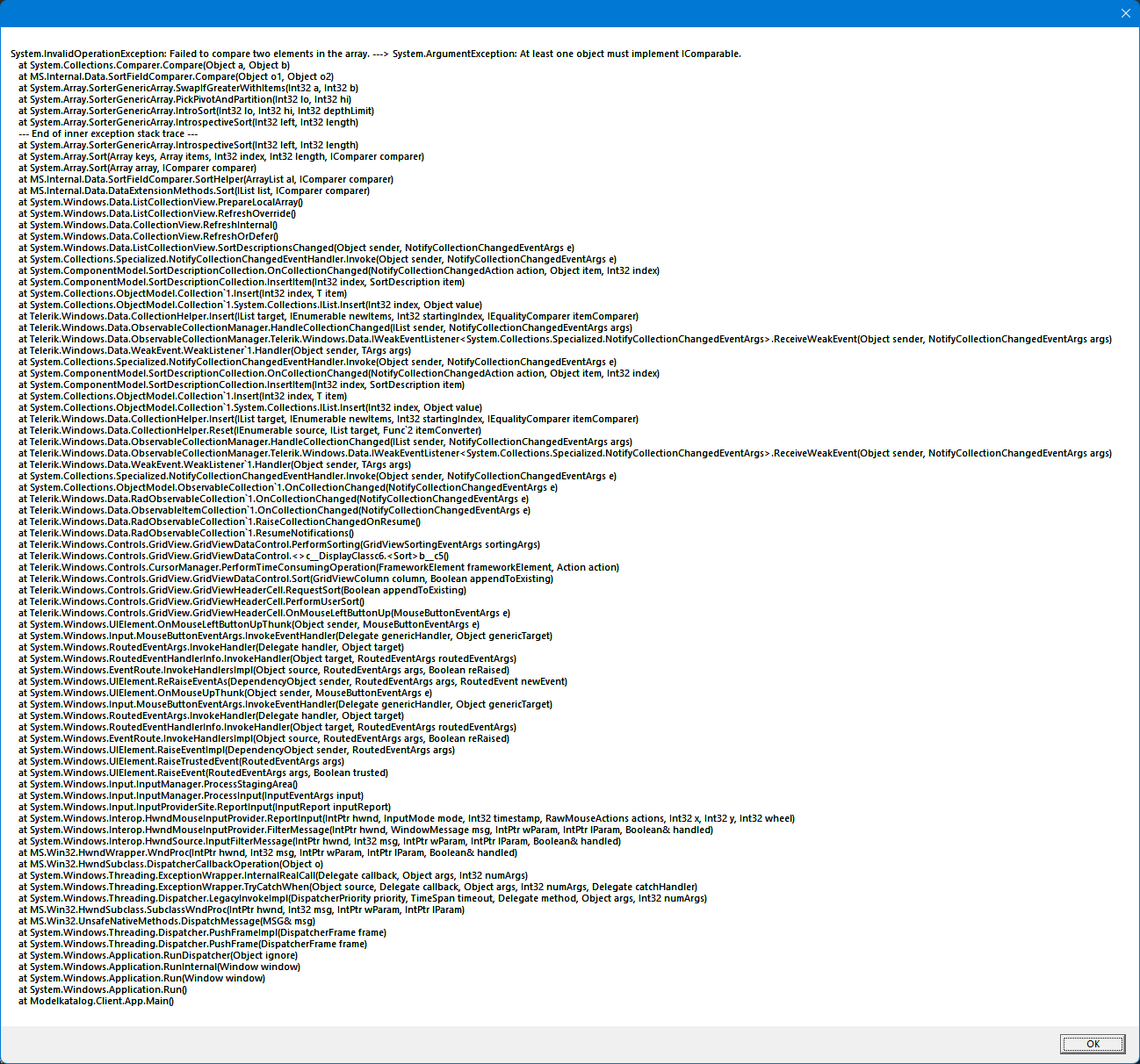The width and height of the screenshot is (1140, 1064).
Task: Click the Dispatcher.PushFrameImpl line
Action: (x=203, y=932)
